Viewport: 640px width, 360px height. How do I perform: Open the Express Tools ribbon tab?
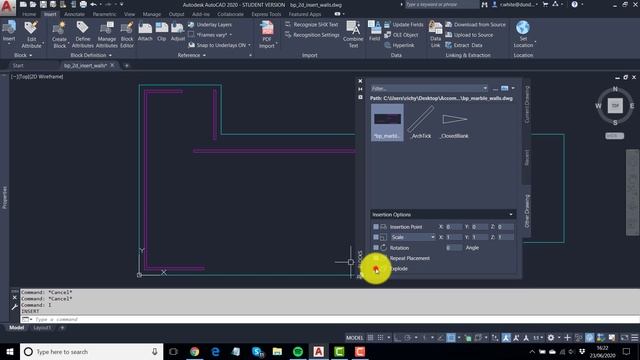coord(266,14)
